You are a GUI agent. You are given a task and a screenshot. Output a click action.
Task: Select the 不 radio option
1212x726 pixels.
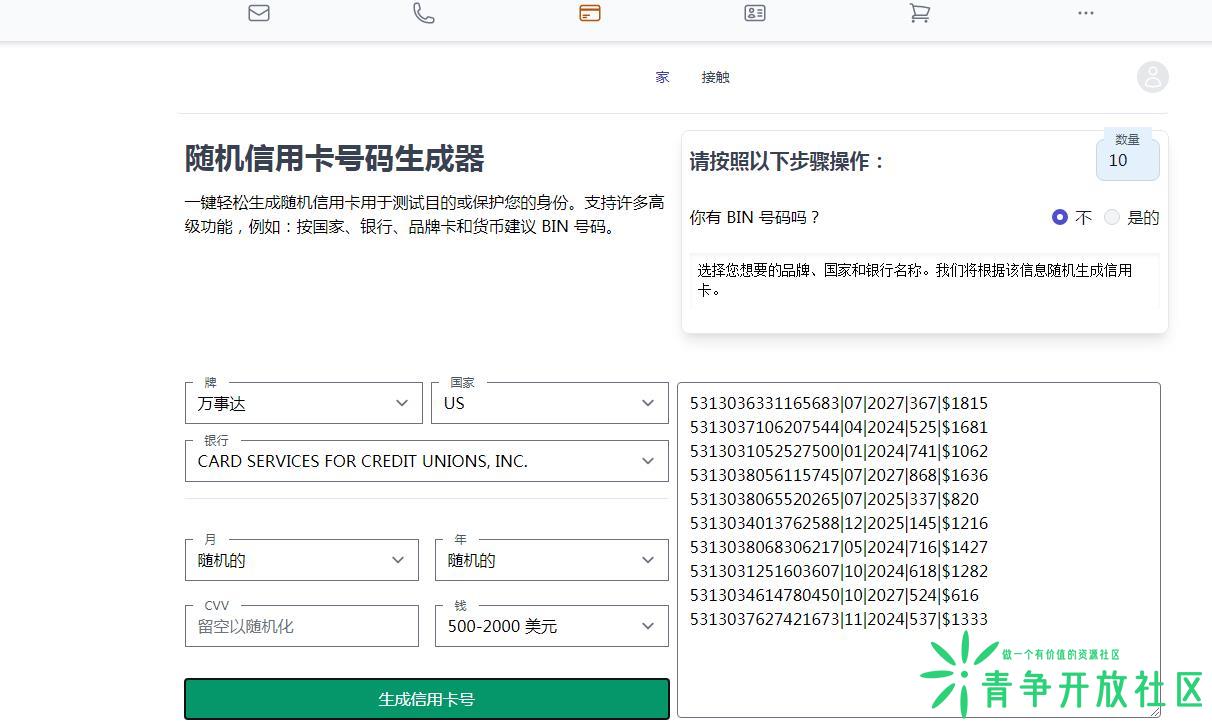click(x=1060, y=217)
